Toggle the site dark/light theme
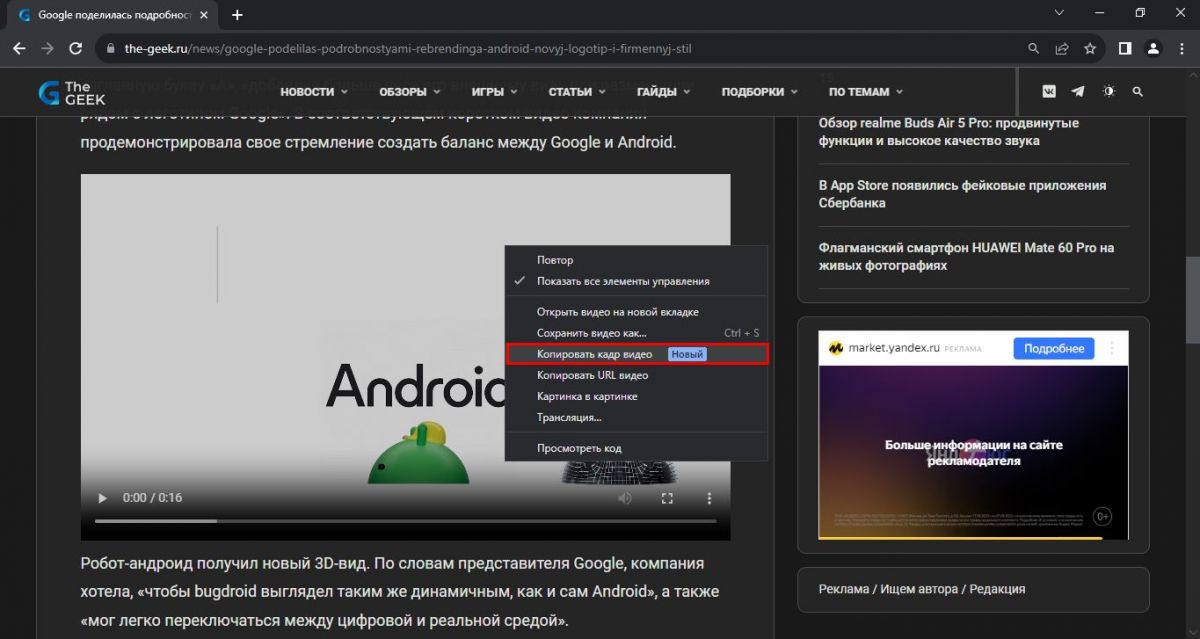Viewport: 1200px width, 639px height. tap(1108, 91)
